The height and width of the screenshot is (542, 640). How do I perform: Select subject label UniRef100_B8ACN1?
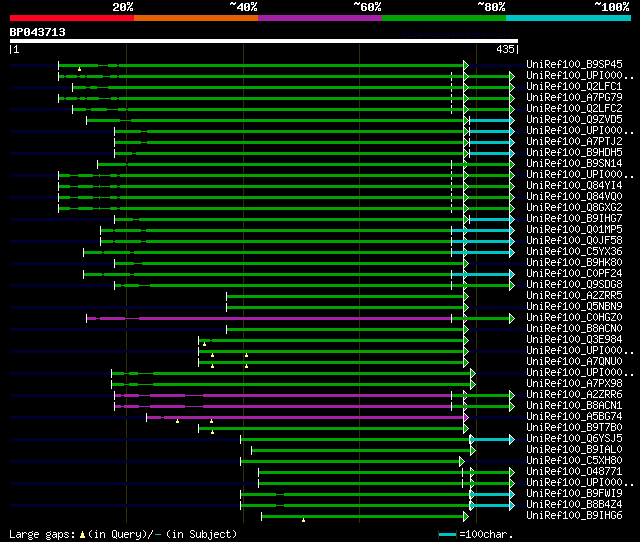(x=574, y=406)
